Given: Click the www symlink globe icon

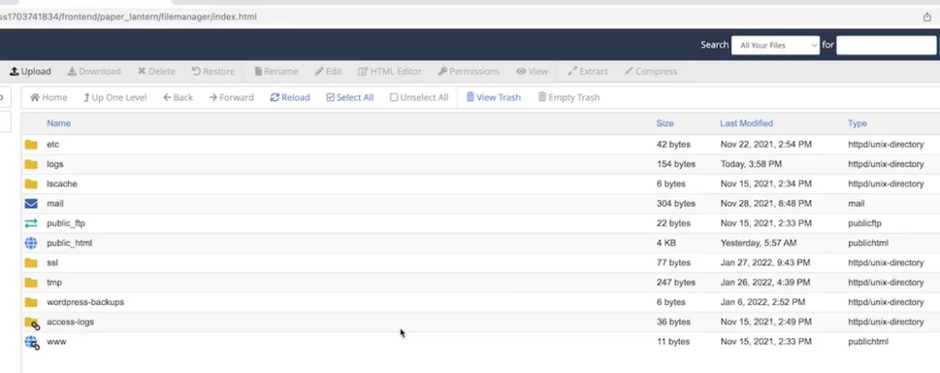Looking at the screenshot, I should (32, 342).
